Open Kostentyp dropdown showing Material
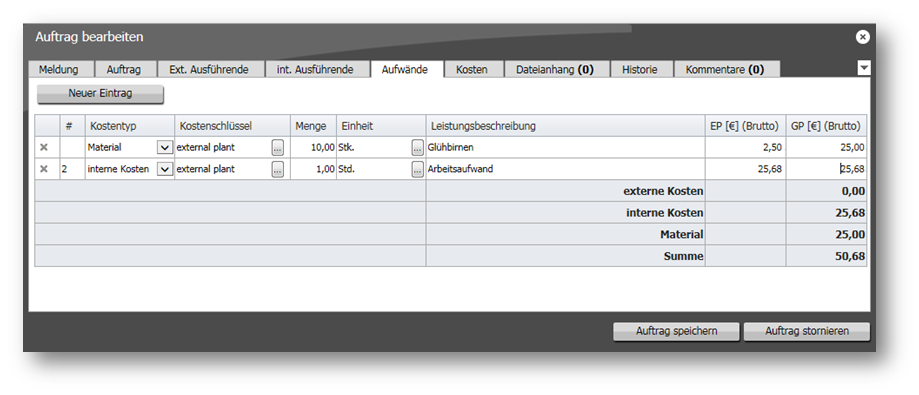Screen dimensions: 919x395 165,148
